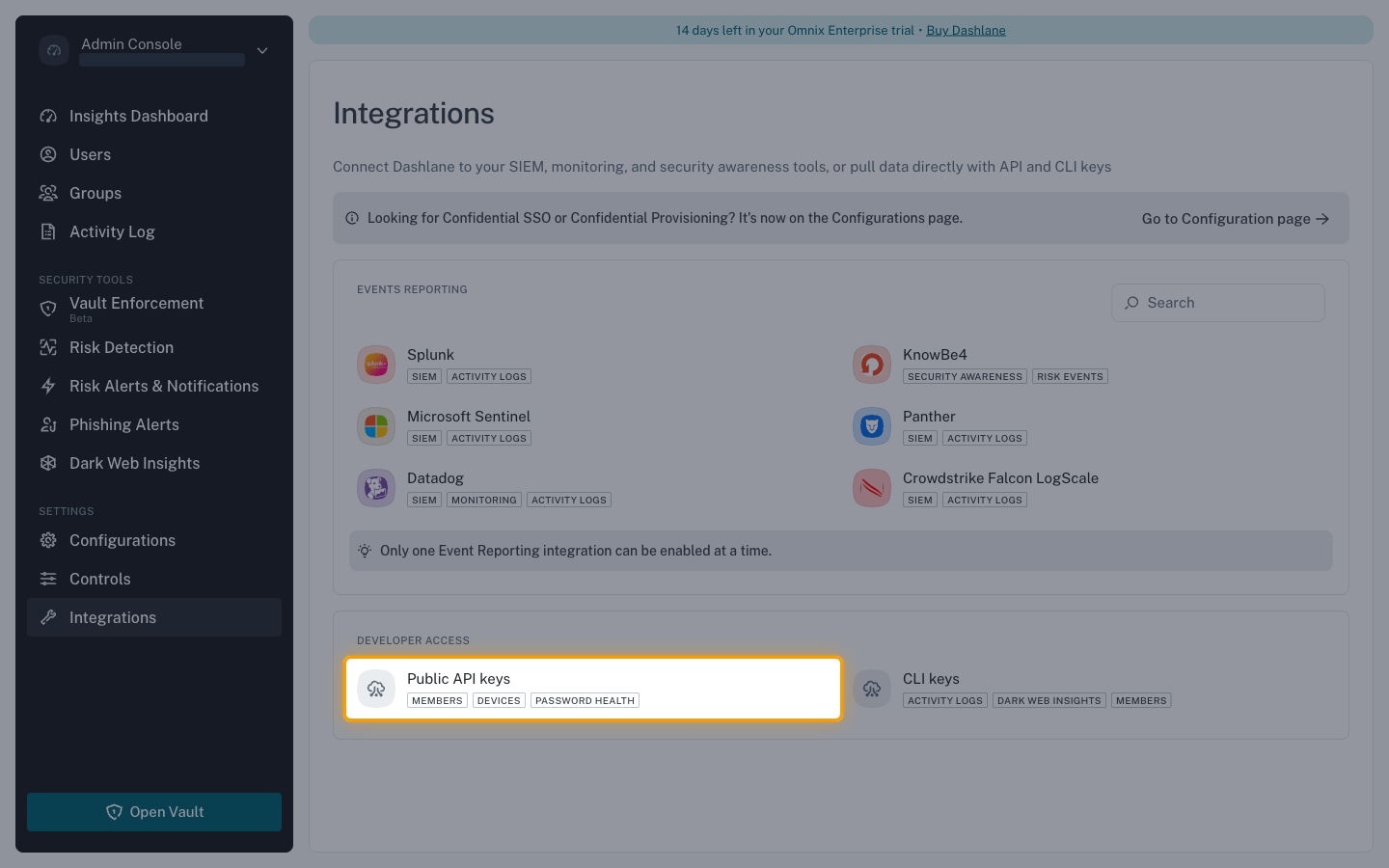Screen dimensions: 1389x868
Task: Click the PASSWORD HEALTH tag
Action: [x=585, y=700]
